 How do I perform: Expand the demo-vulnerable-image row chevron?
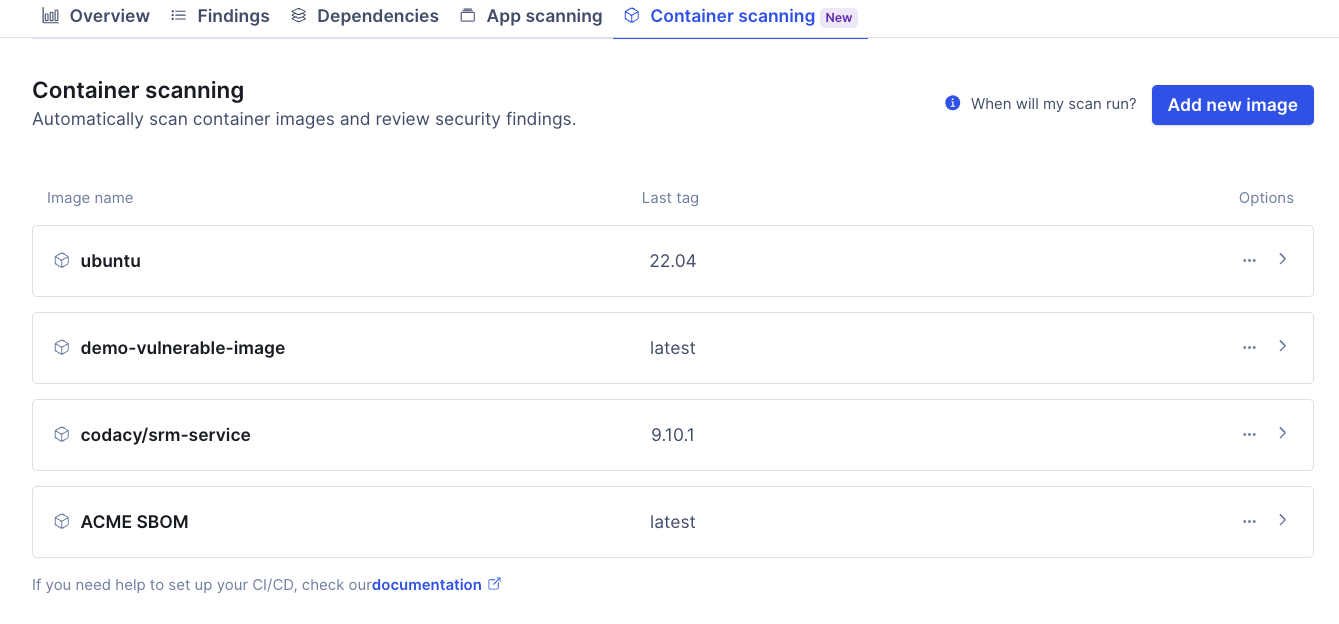pos(1283,347)
